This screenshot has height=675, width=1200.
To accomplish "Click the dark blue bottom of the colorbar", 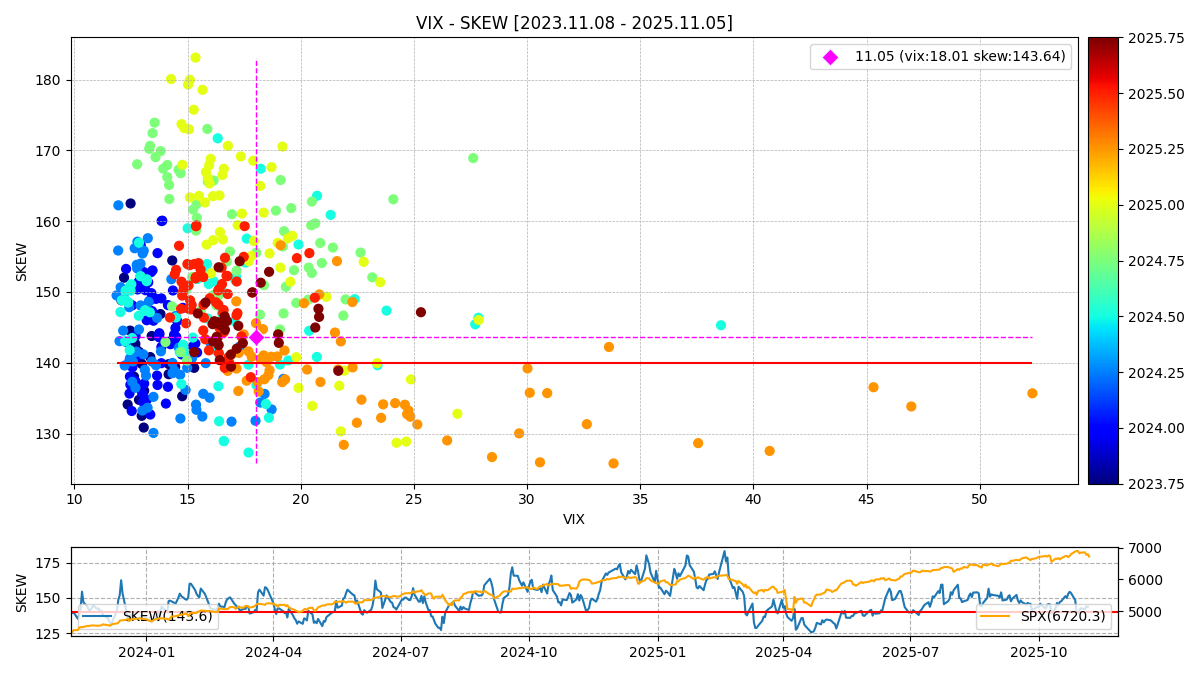I will point(1103,478).
